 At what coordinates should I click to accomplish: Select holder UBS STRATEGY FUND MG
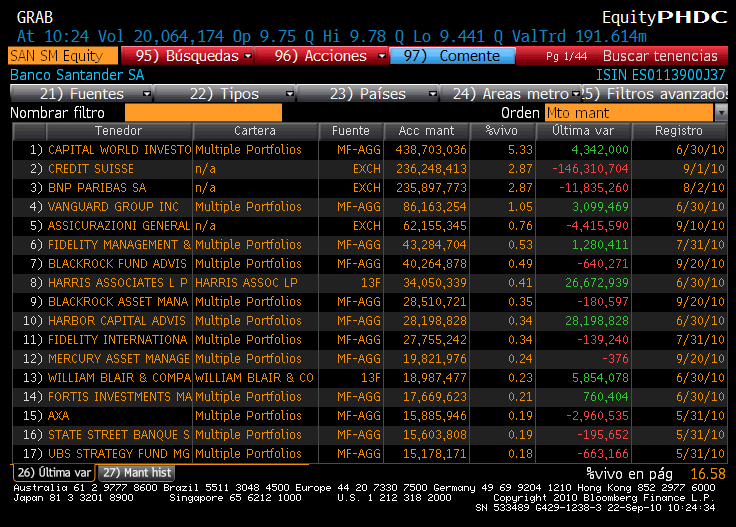pos(119,454)
